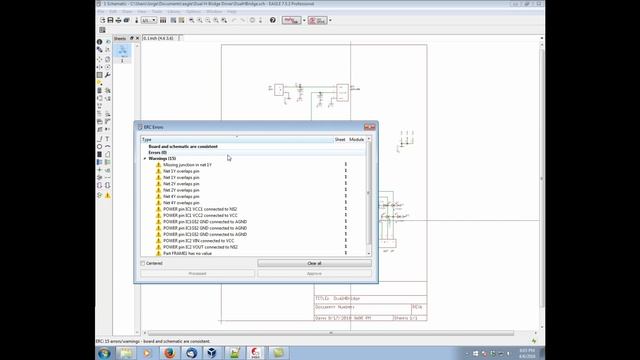Click the Open file toolbar icon

click(x=102, y=20)
